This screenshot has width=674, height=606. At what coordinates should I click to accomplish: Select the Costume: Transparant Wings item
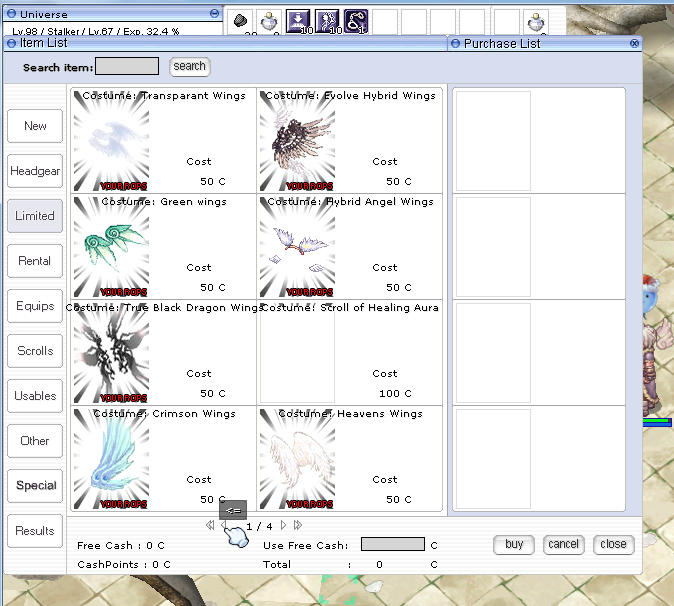[x=163, y=141]
